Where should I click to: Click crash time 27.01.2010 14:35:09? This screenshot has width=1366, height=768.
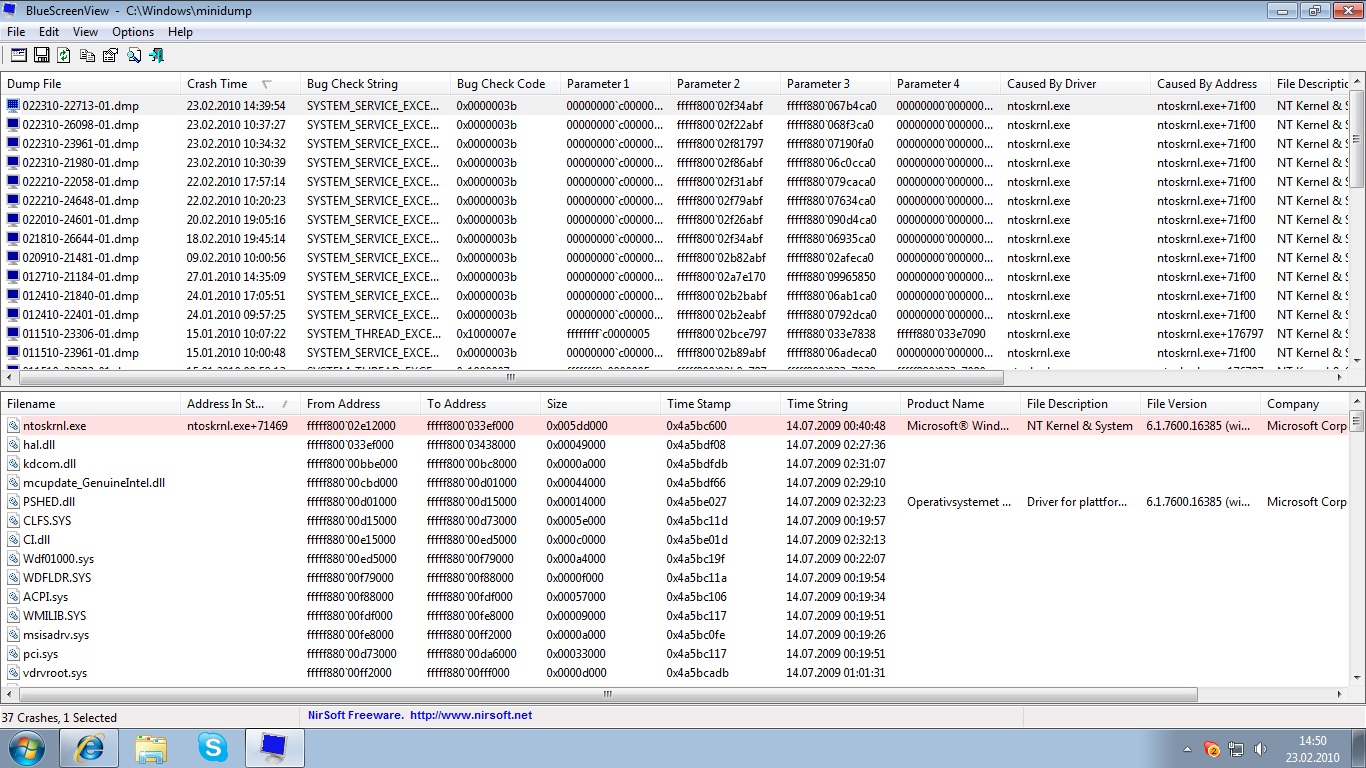[236, 276]
